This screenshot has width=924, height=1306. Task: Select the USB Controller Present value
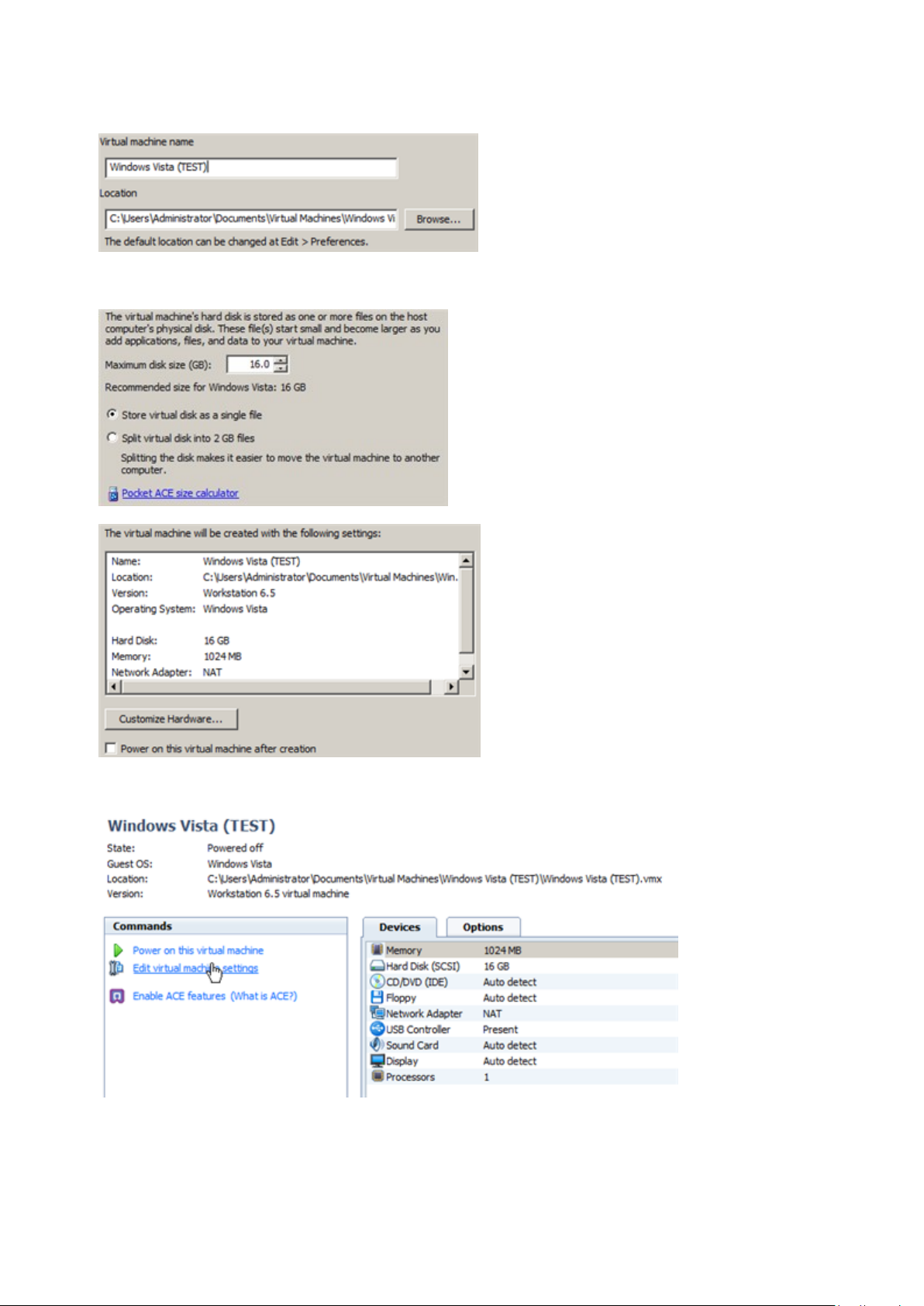coord(500,1029)
